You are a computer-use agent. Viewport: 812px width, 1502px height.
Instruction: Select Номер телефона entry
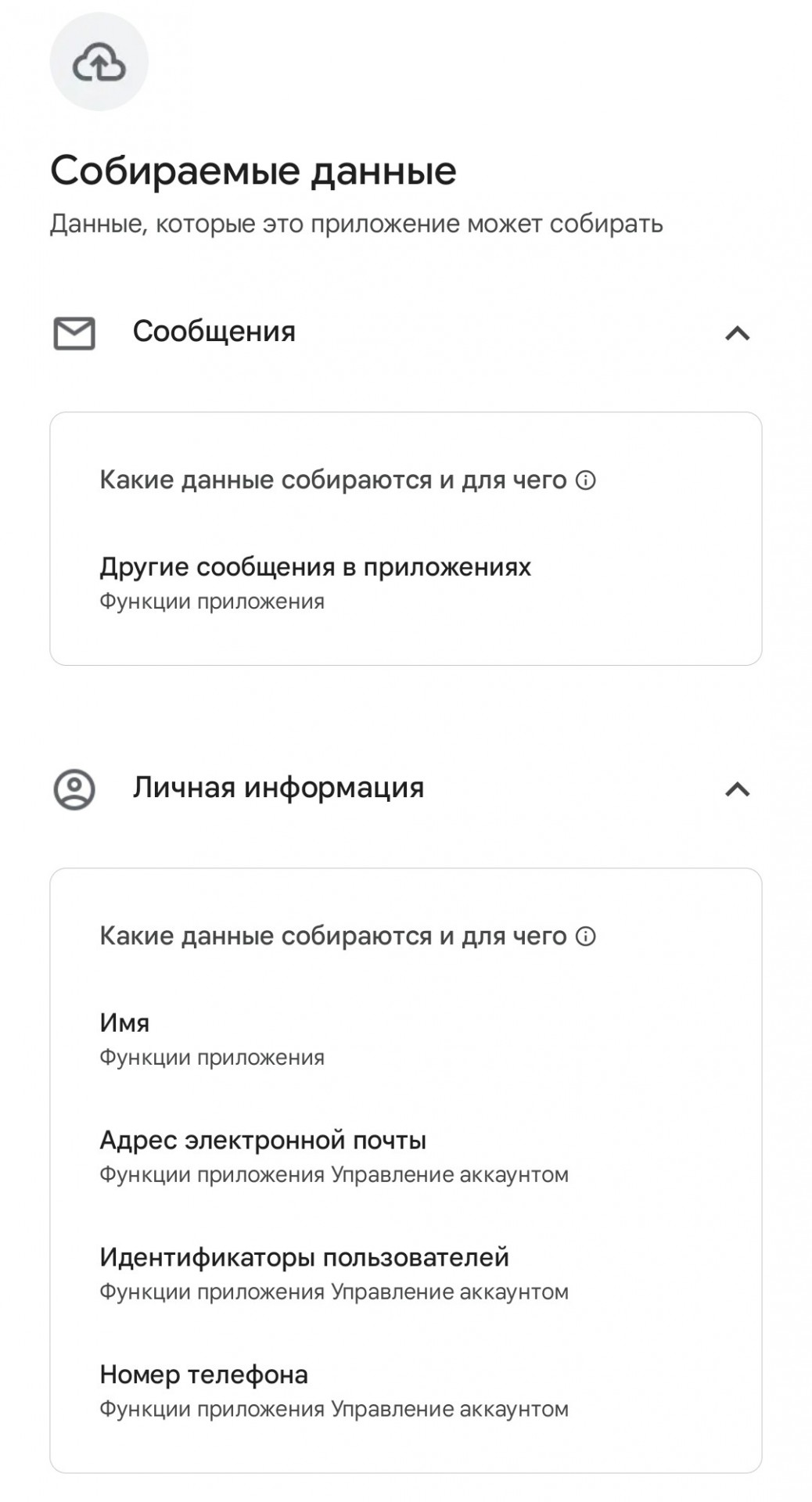(334, 1391)
